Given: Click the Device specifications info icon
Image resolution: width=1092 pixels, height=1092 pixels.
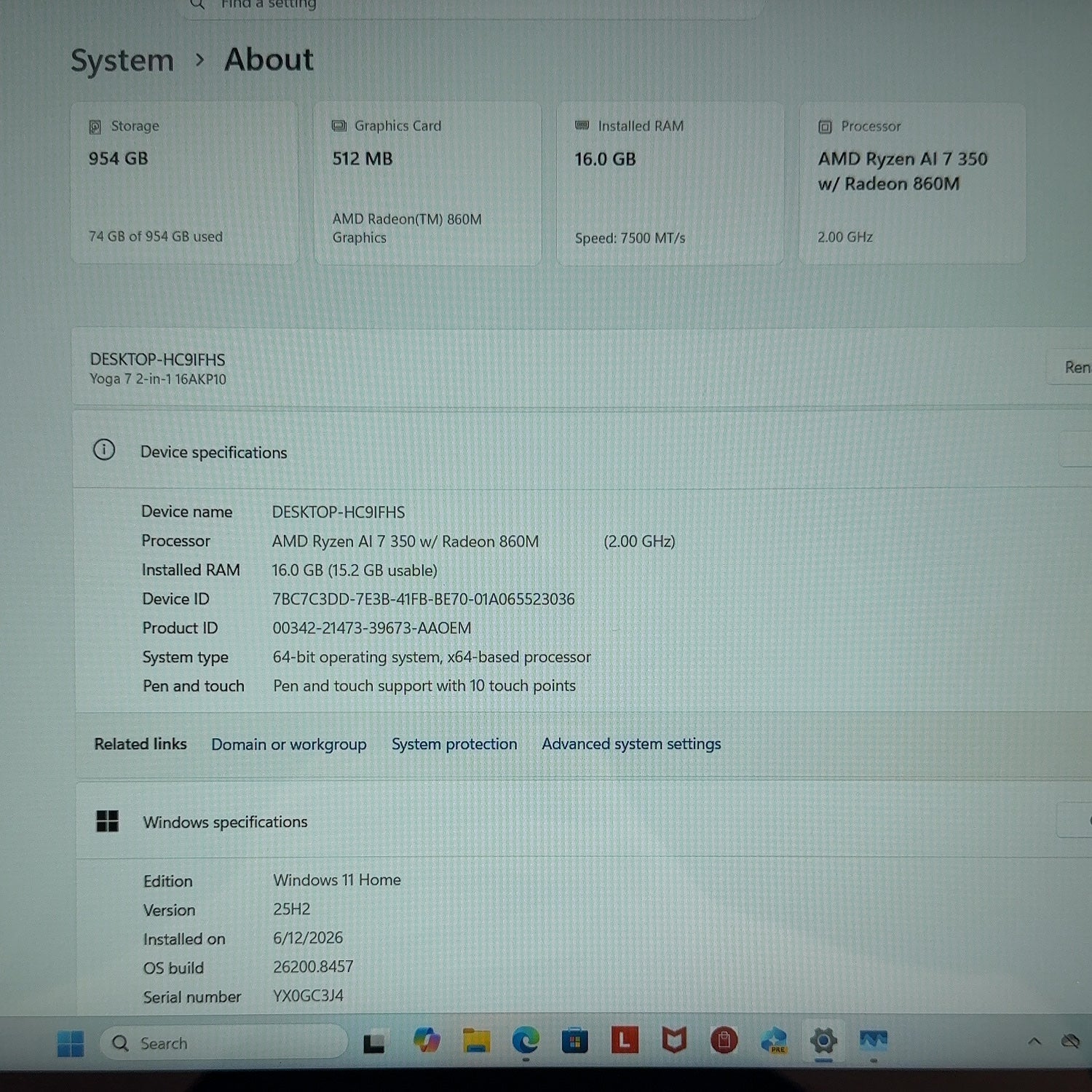Looking at the screenshot, I should click(x=104, y=450).
